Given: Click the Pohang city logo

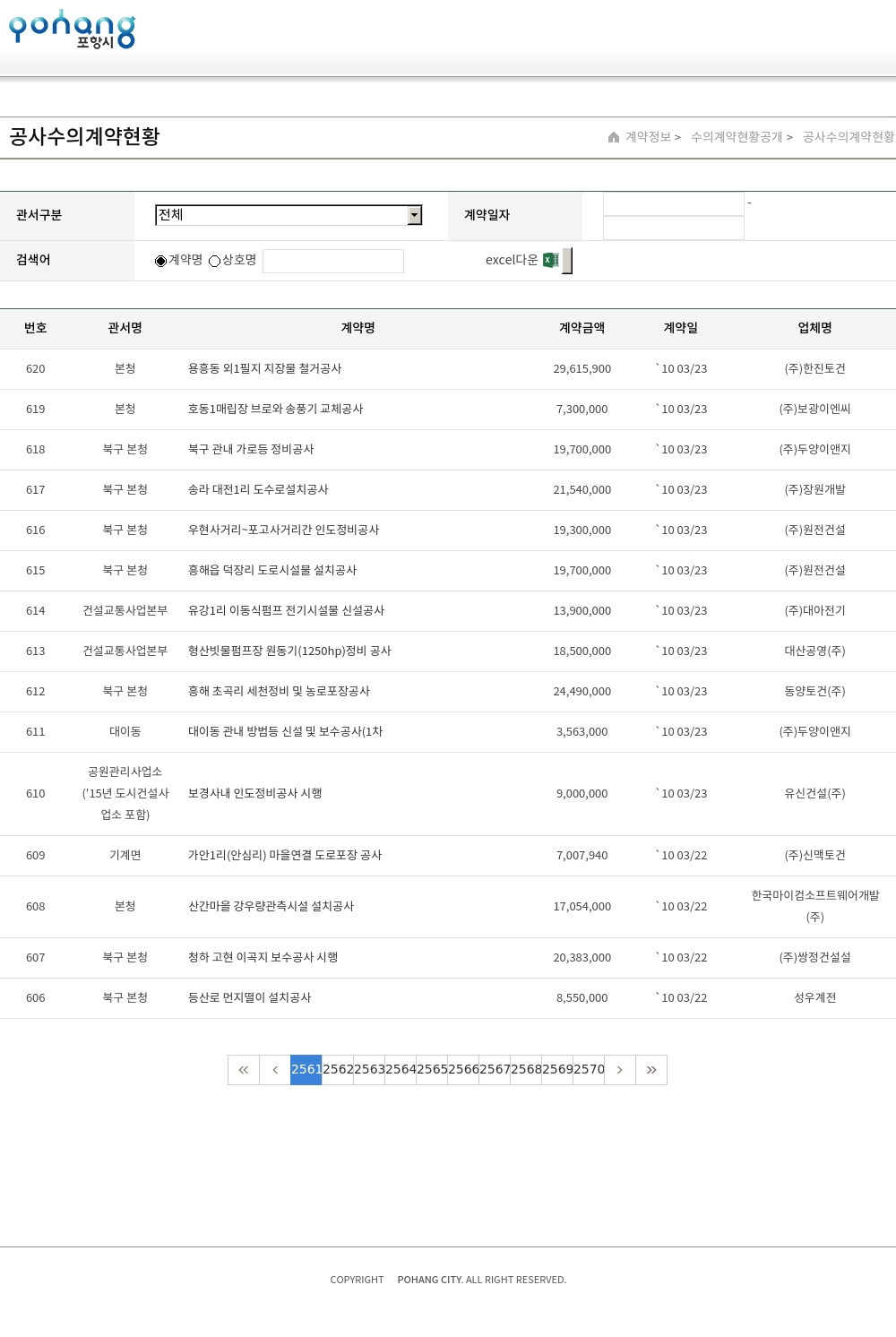Looking at the screenshot, I should pyautogui.click(x=72, y=30).
